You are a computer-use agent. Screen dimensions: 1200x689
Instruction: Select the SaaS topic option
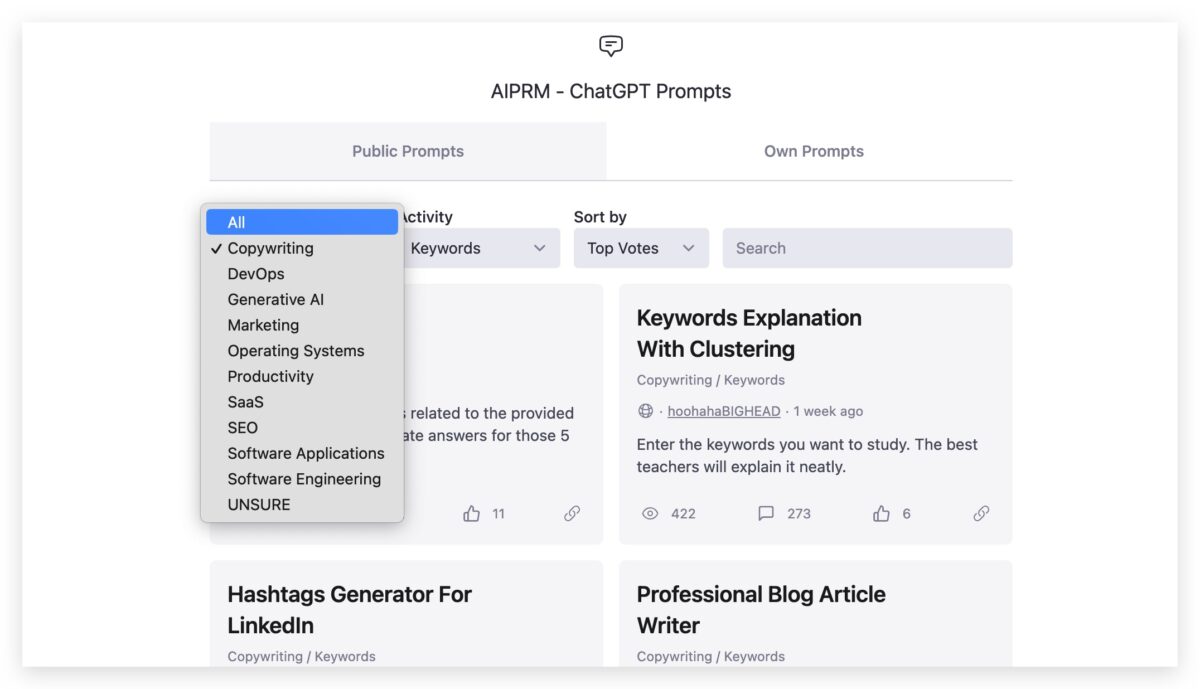(x=302, y=402)
